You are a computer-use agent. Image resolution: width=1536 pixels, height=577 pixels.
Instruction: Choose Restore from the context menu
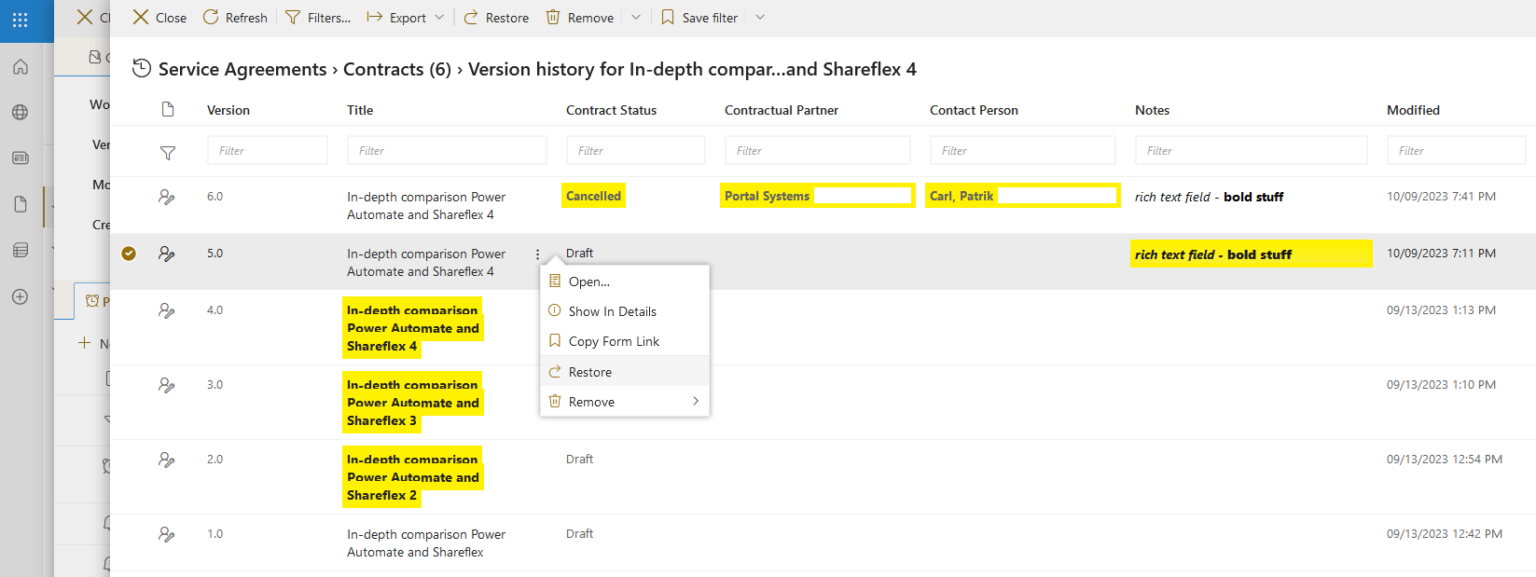[590, 372]
